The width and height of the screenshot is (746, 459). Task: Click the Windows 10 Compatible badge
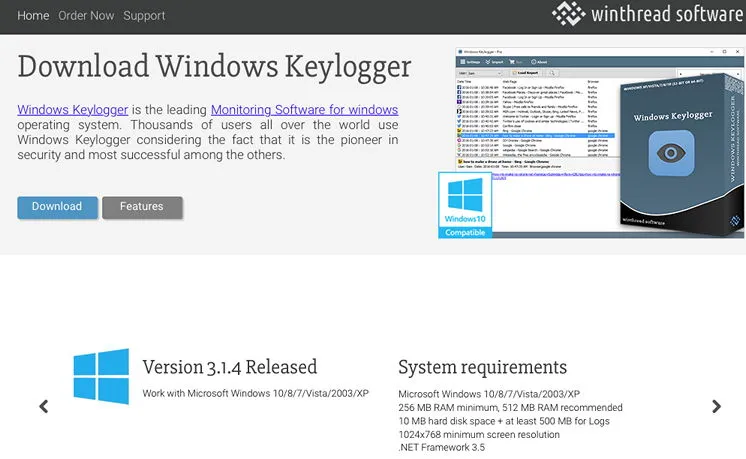465,205
